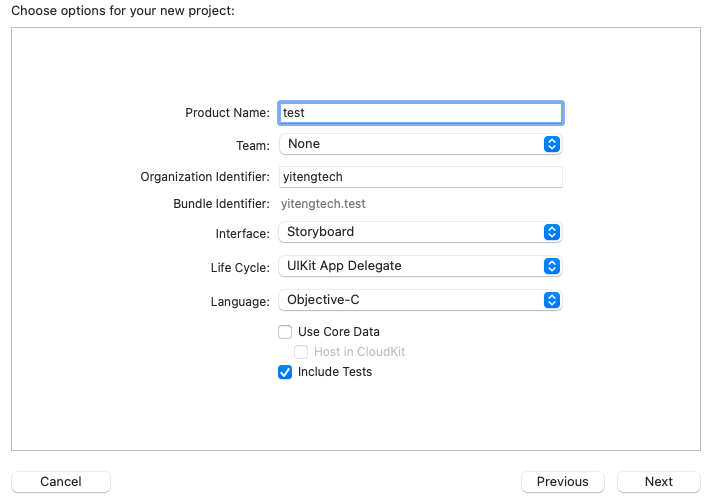Open the Life Cycle dropdown menu
Viewport: 712px width, 504px height.
(420, 266)
